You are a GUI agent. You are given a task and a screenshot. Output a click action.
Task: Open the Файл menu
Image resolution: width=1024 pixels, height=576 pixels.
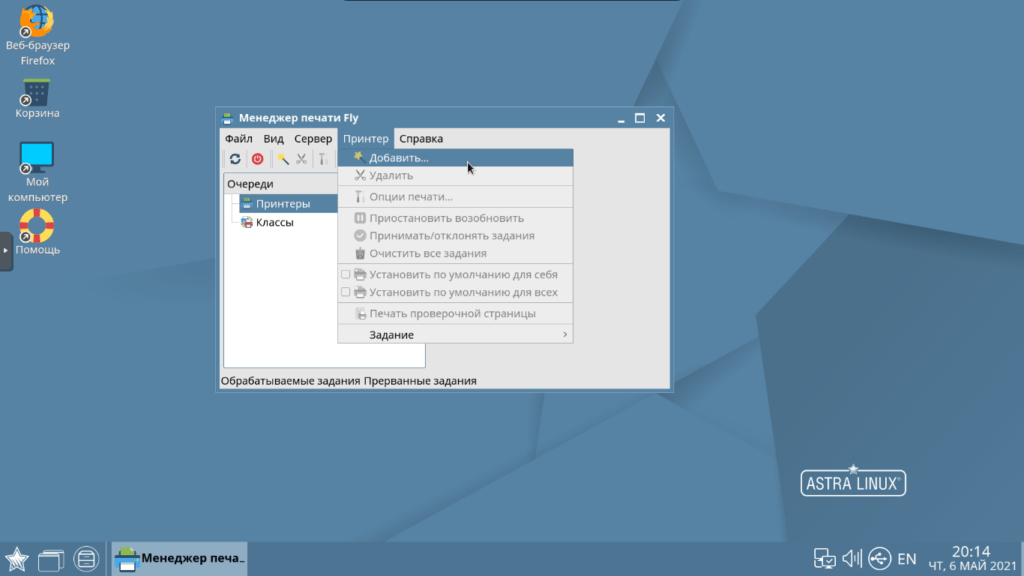pos(238,139)
